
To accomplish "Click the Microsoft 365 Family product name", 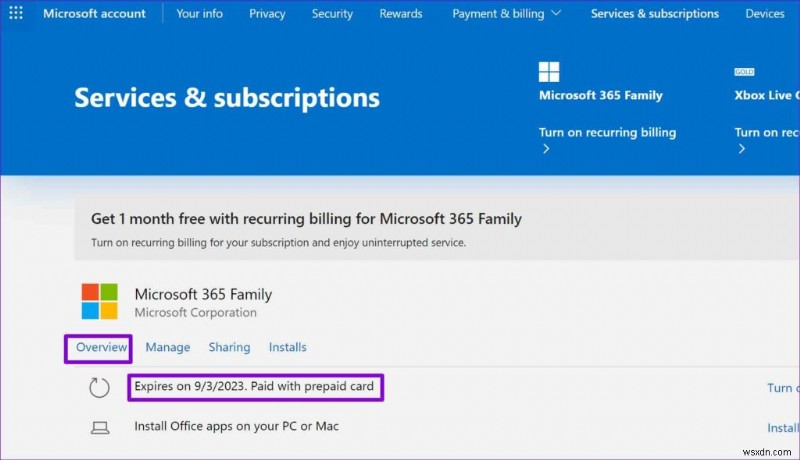I will 203,294.
